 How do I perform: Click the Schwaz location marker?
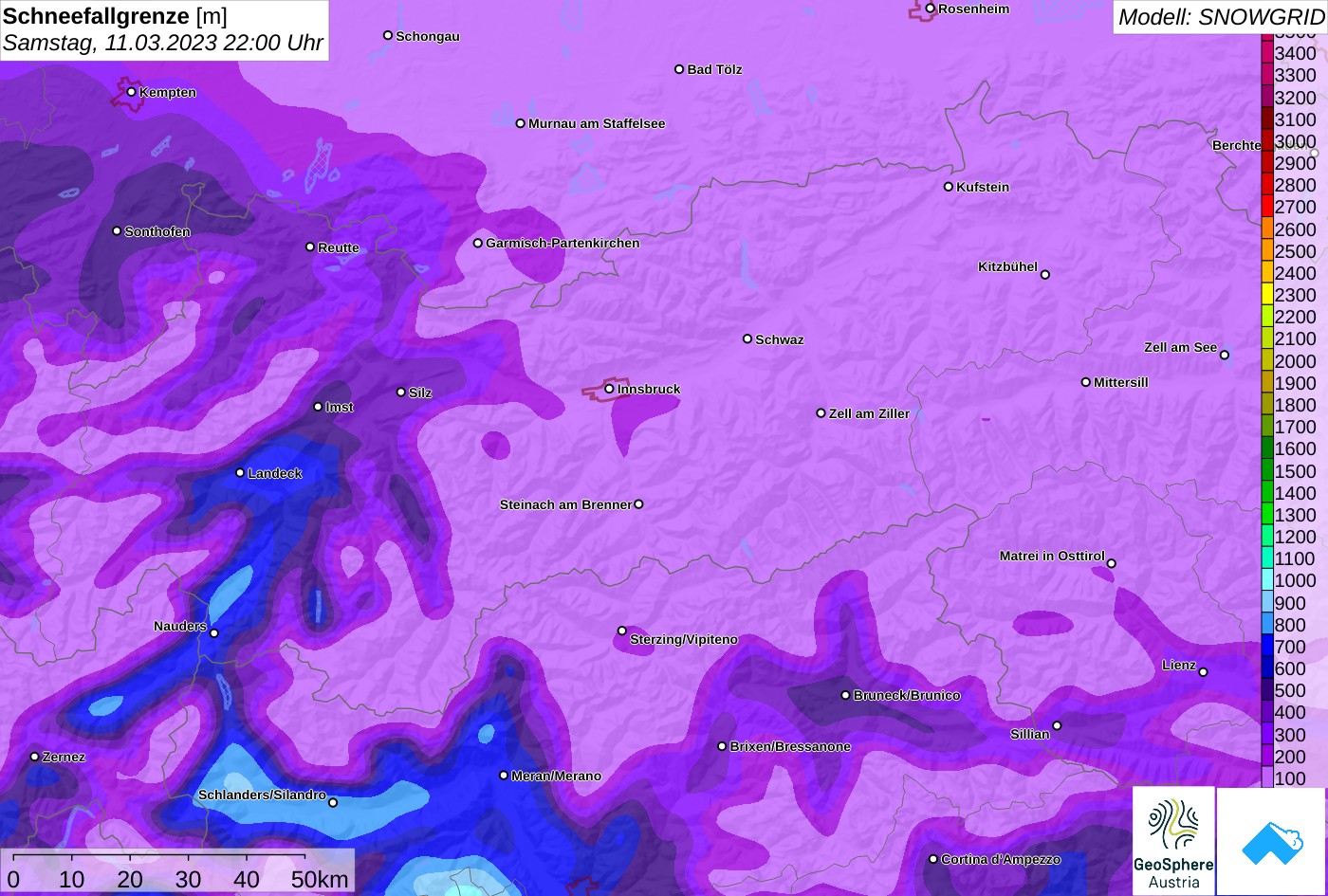747,338
